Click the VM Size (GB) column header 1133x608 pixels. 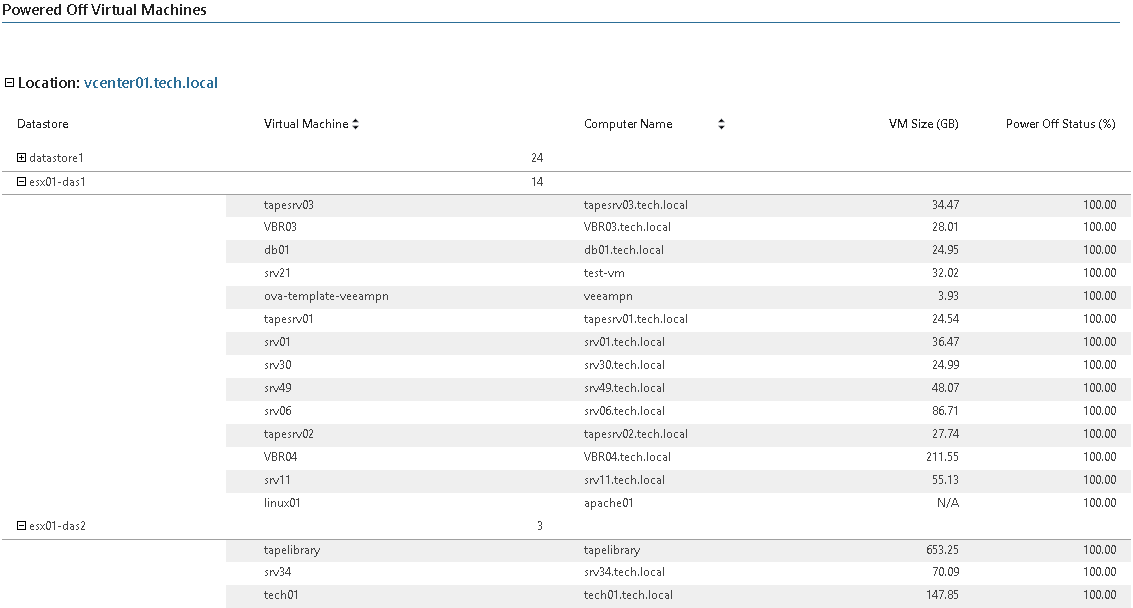(923, 124)
